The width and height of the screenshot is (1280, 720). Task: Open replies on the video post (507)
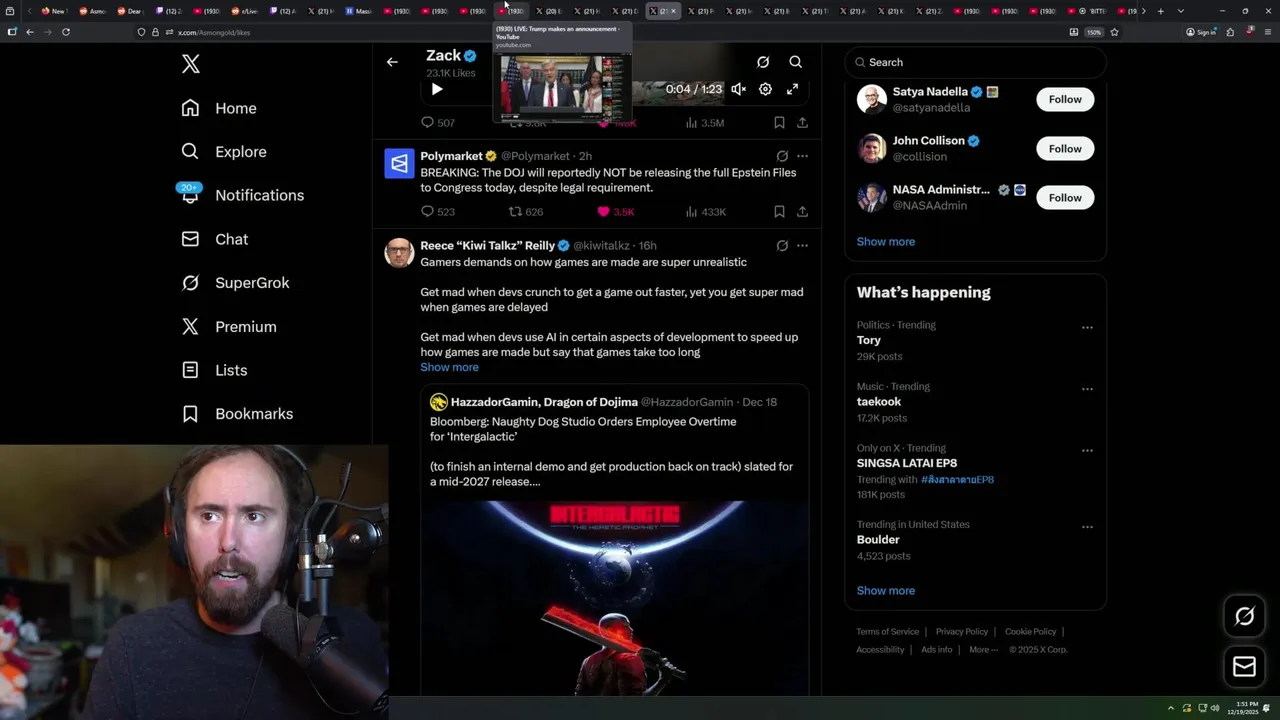click(438, 123)
